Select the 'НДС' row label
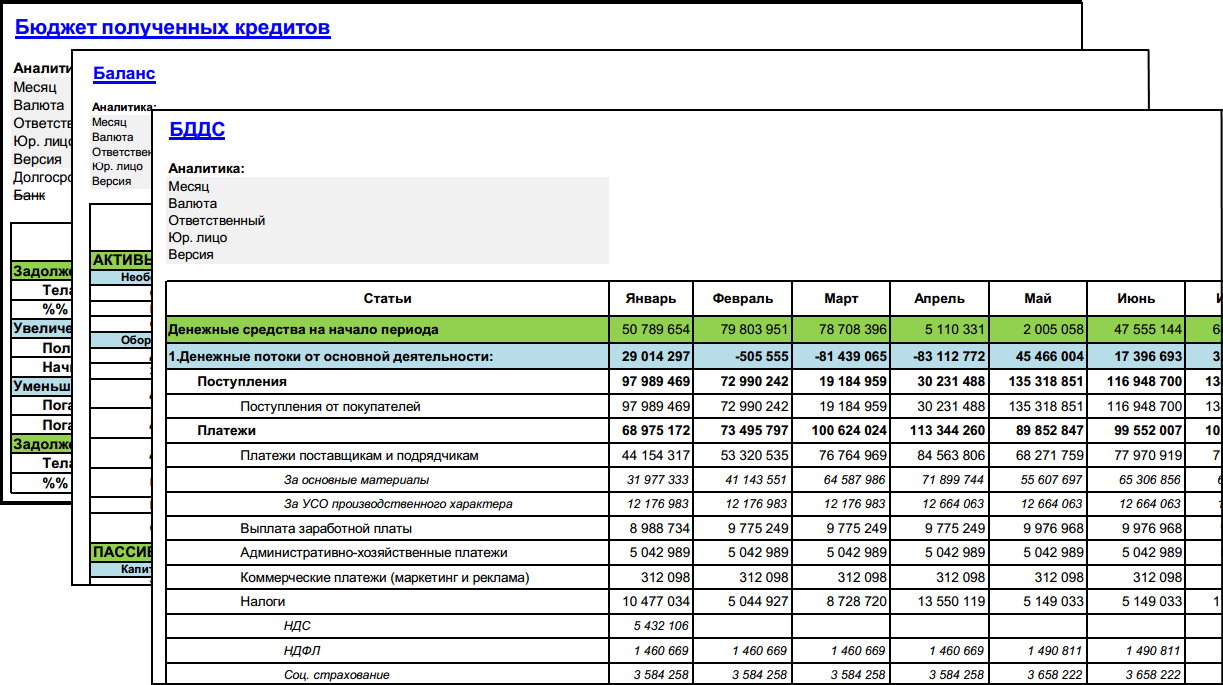This screenshot has height=685, width=1223. [x=297, y=626]
